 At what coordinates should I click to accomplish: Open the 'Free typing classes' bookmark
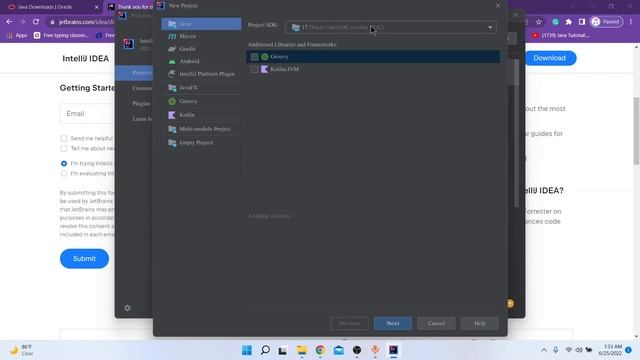61,36
